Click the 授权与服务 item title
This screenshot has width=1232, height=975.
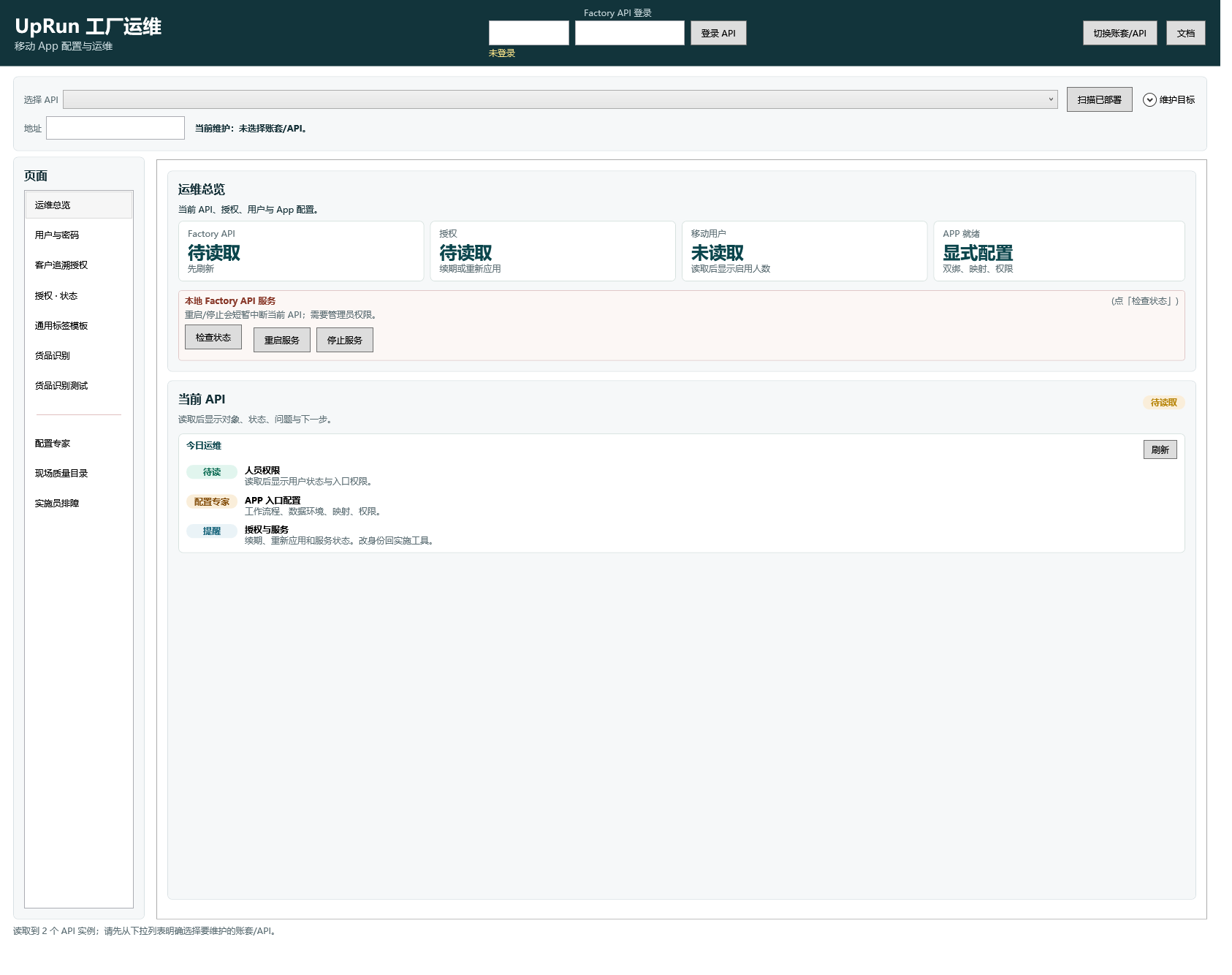point(267,529)
